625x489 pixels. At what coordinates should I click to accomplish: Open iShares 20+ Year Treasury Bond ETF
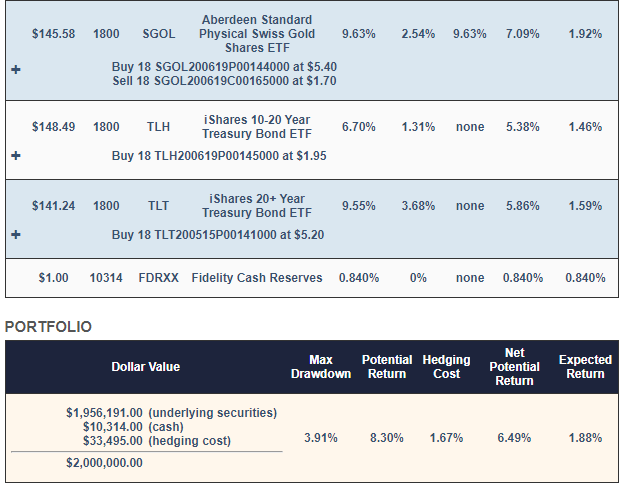point(256,206)
